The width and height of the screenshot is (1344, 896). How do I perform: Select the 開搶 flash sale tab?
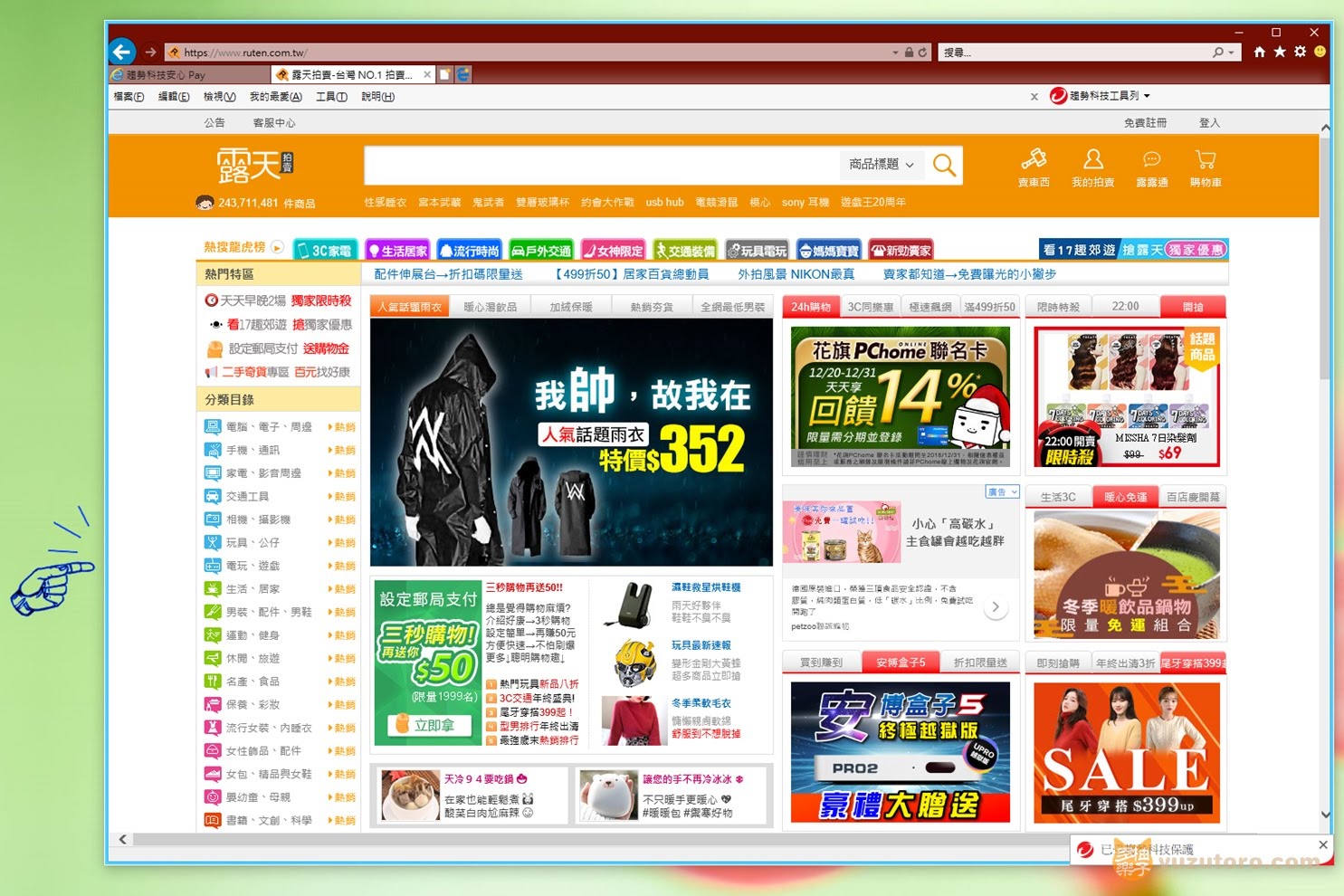point(1193,307)
